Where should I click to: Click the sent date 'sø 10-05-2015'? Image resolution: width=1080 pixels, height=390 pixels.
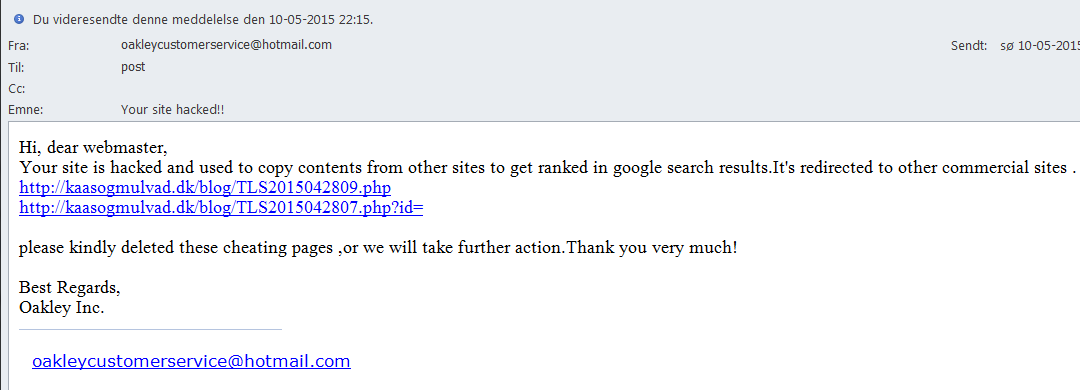1040,46
